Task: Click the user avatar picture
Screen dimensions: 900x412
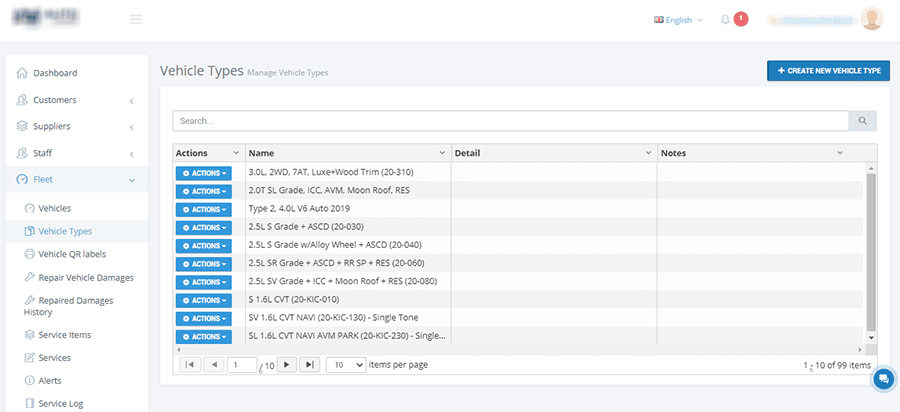Action: [x=871, y=19]
